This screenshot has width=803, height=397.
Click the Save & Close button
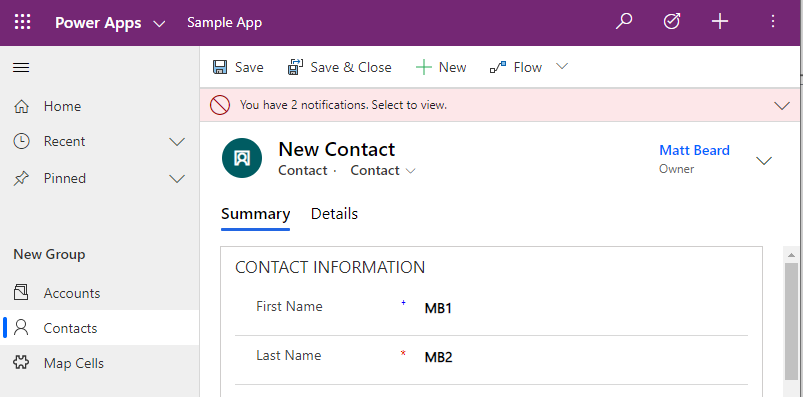pyautogui.click(x=340, y=67)
